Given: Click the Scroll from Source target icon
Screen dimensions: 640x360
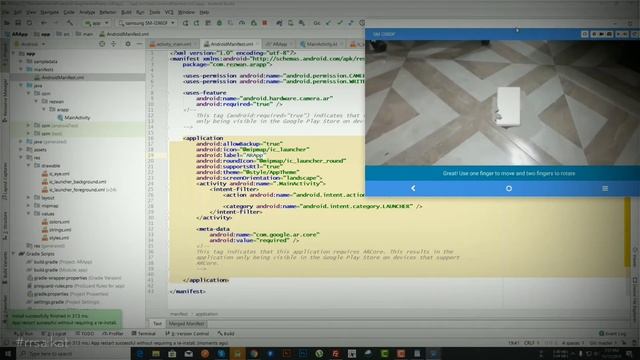Looking at the screenshot, I should (102, 44).
